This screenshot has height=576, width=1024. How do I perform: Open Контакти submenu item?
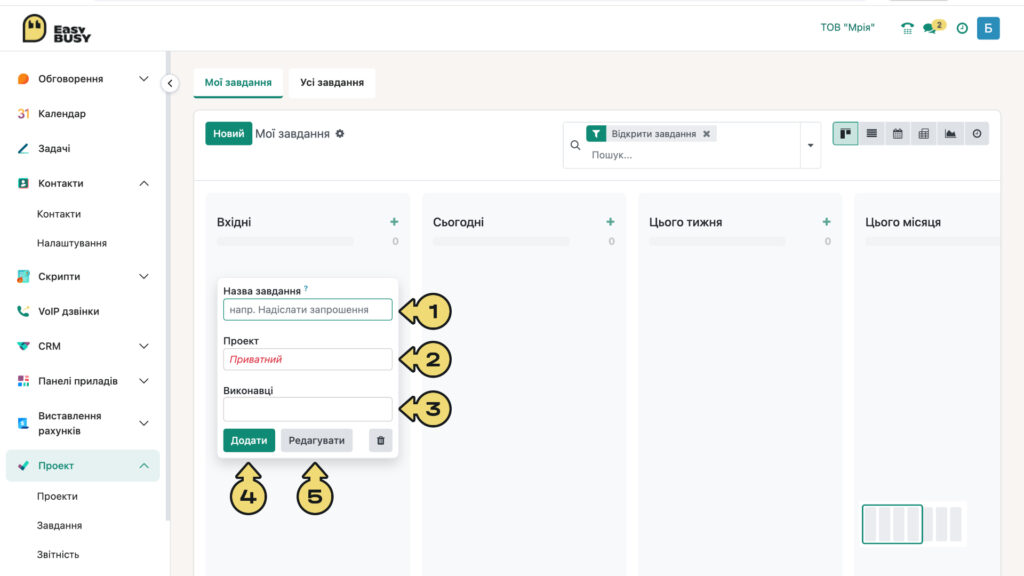59,214
